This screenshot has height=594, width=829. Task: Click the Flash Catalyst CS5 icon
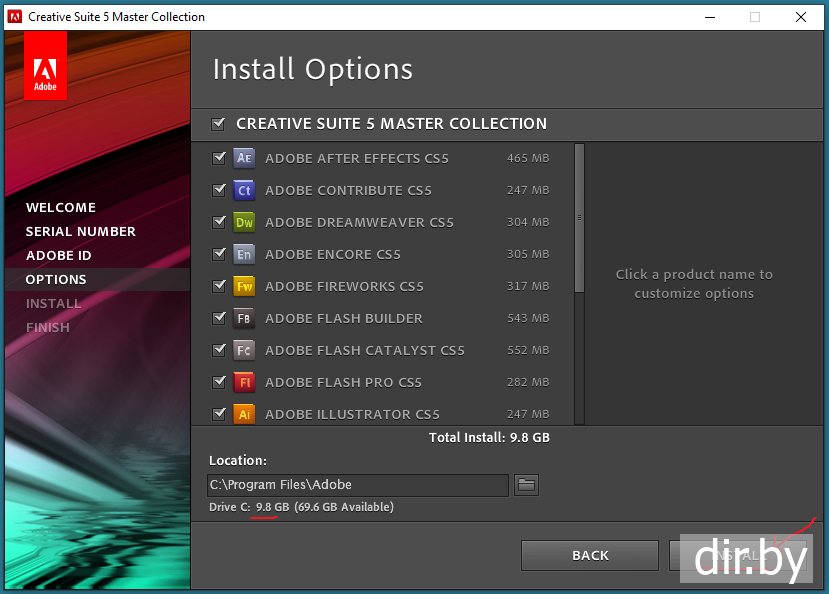(244, 350)
